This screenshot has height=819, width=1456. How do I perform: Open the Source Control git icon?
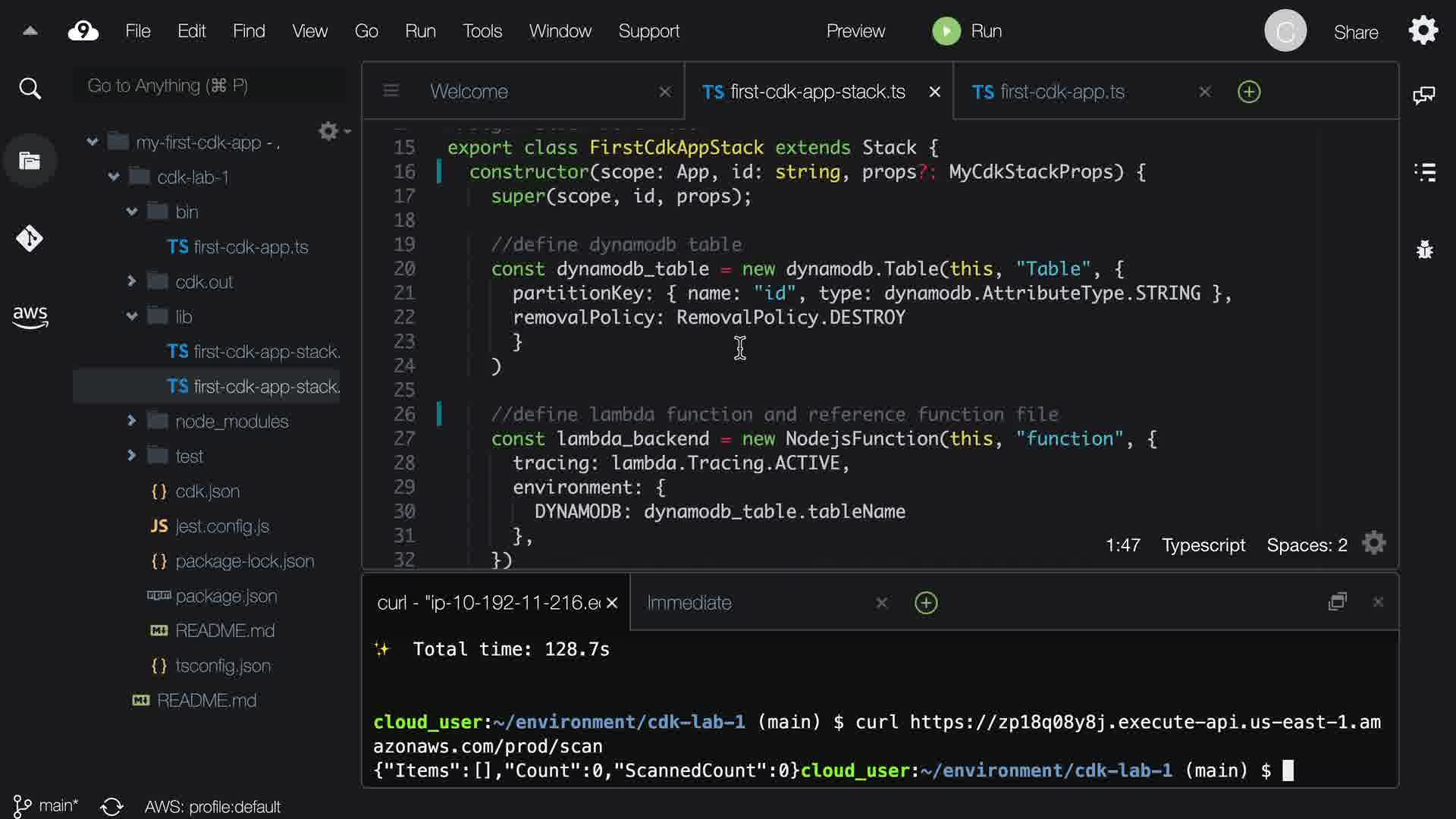30,239
